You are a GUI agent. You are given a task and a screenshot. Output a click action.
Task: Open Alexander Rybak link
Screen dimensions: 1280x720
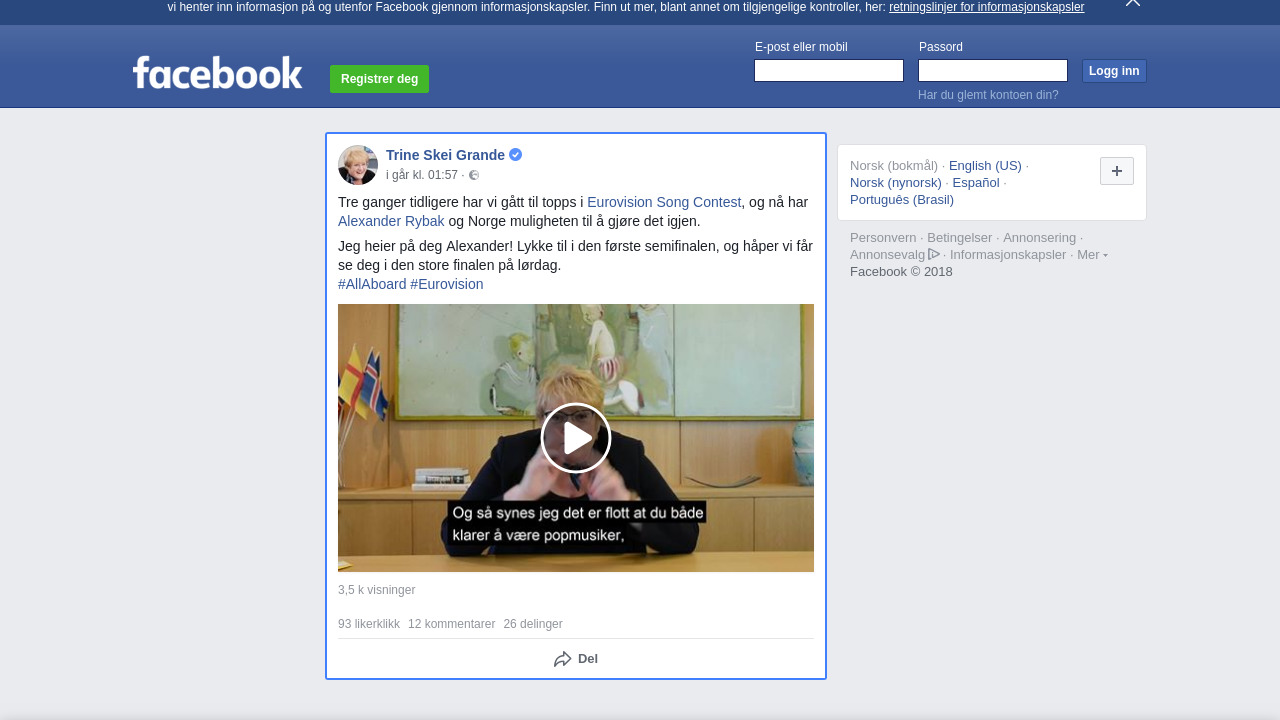(391, 221)
